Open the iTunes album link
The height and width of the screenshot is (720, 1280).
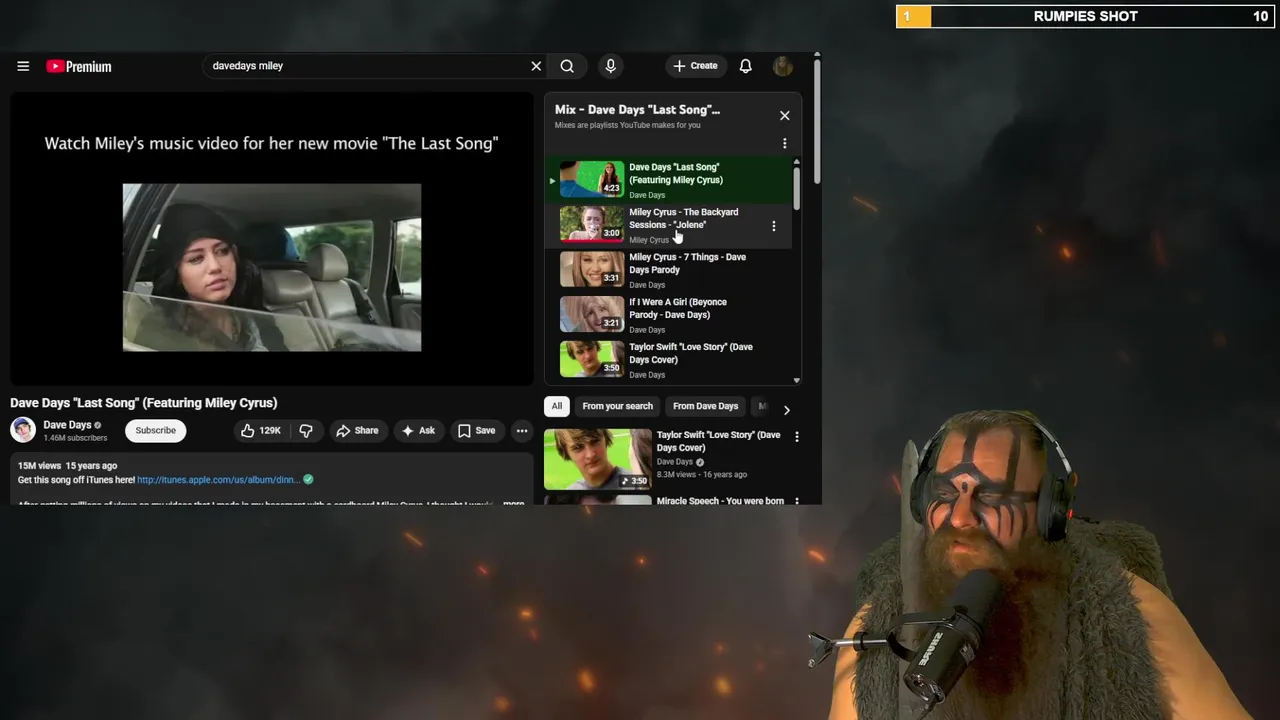tap(218, 480)
